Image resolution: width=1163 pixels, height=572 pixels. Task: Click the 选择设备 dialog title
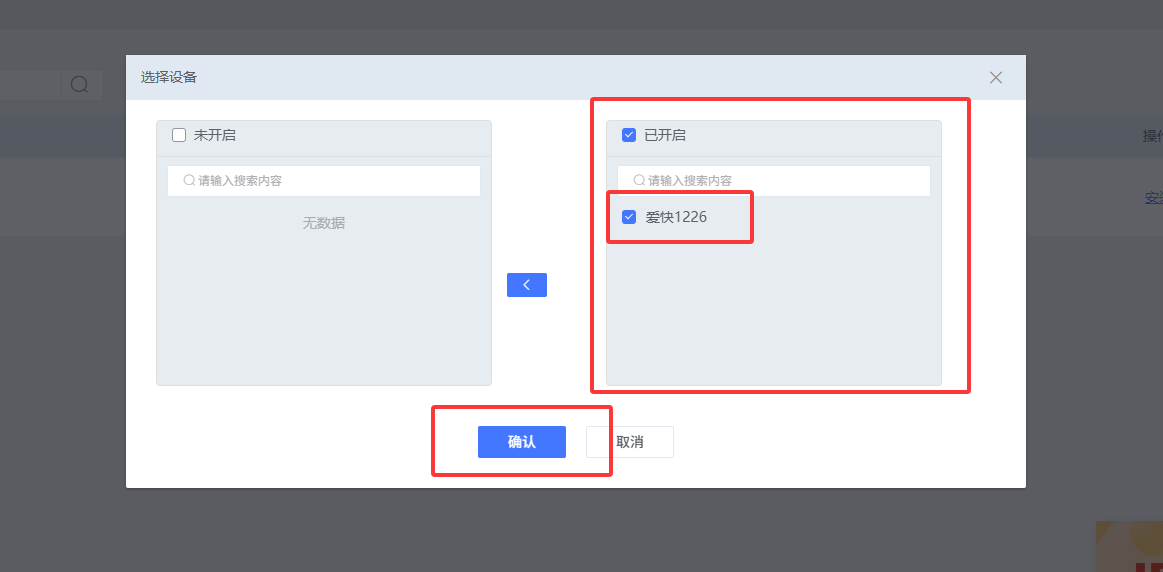(x=168, y=78)
